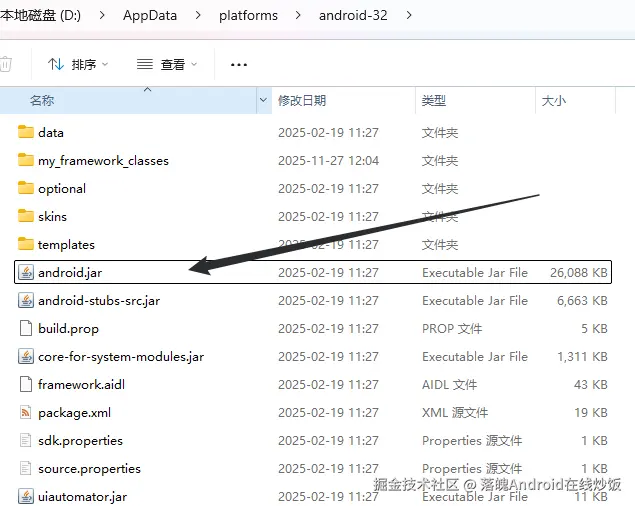The image size is (635, 506).
Task: Select the sdk.properties file name
Action: coord(80,441)
